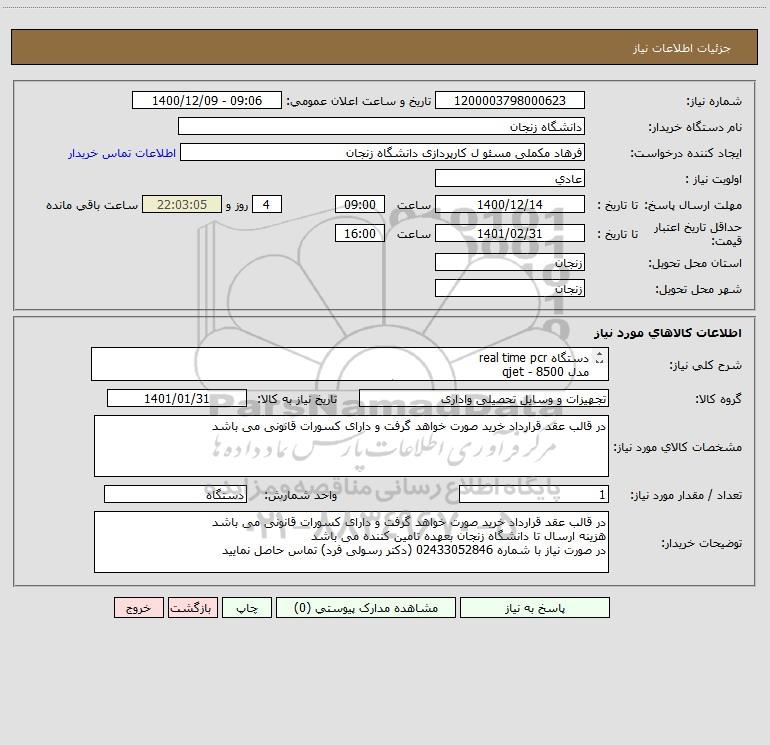The width and height of the screenshot is (770, 745).
Task: Click the تعداد / مقدار مورد نیاز label
Action: (686, 496)
